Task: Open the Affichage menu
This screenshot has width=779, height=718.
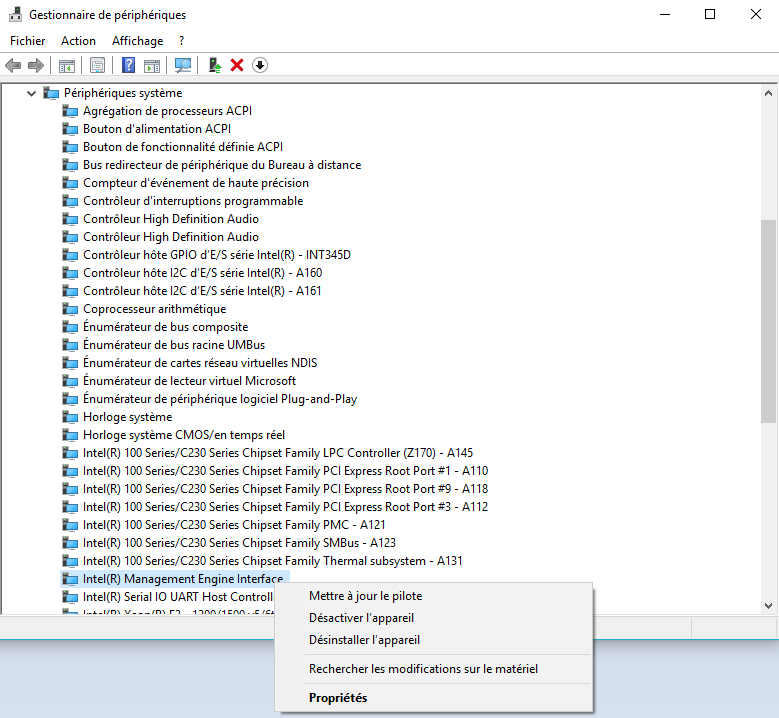Action: [x=138, y=41]
